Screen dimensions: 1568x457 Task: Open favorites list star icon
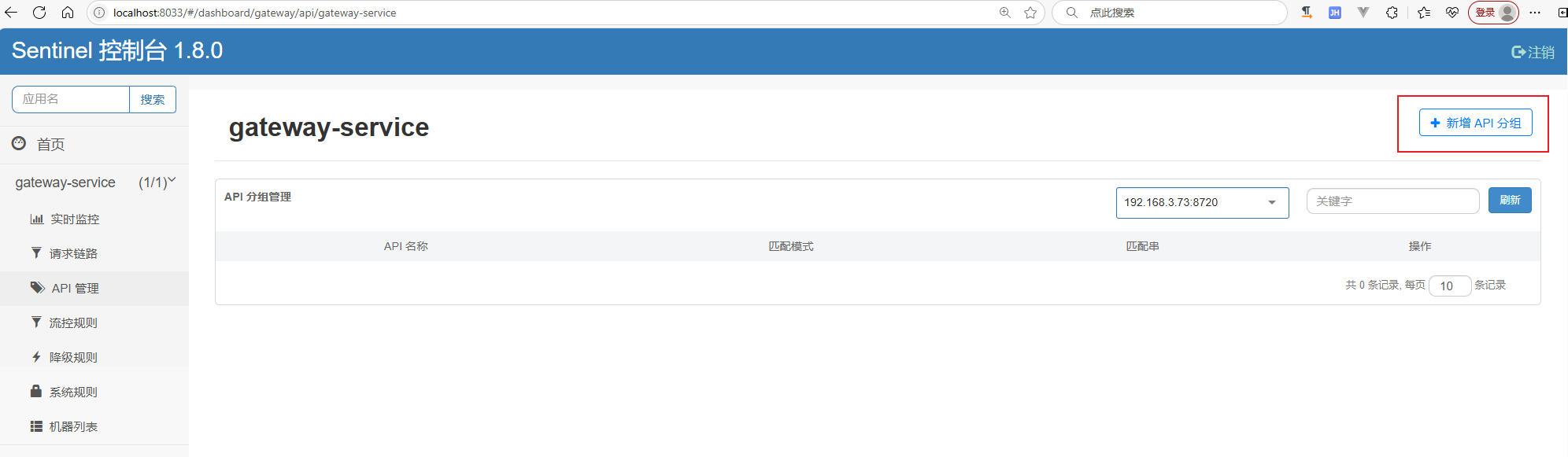(1424, 13)
